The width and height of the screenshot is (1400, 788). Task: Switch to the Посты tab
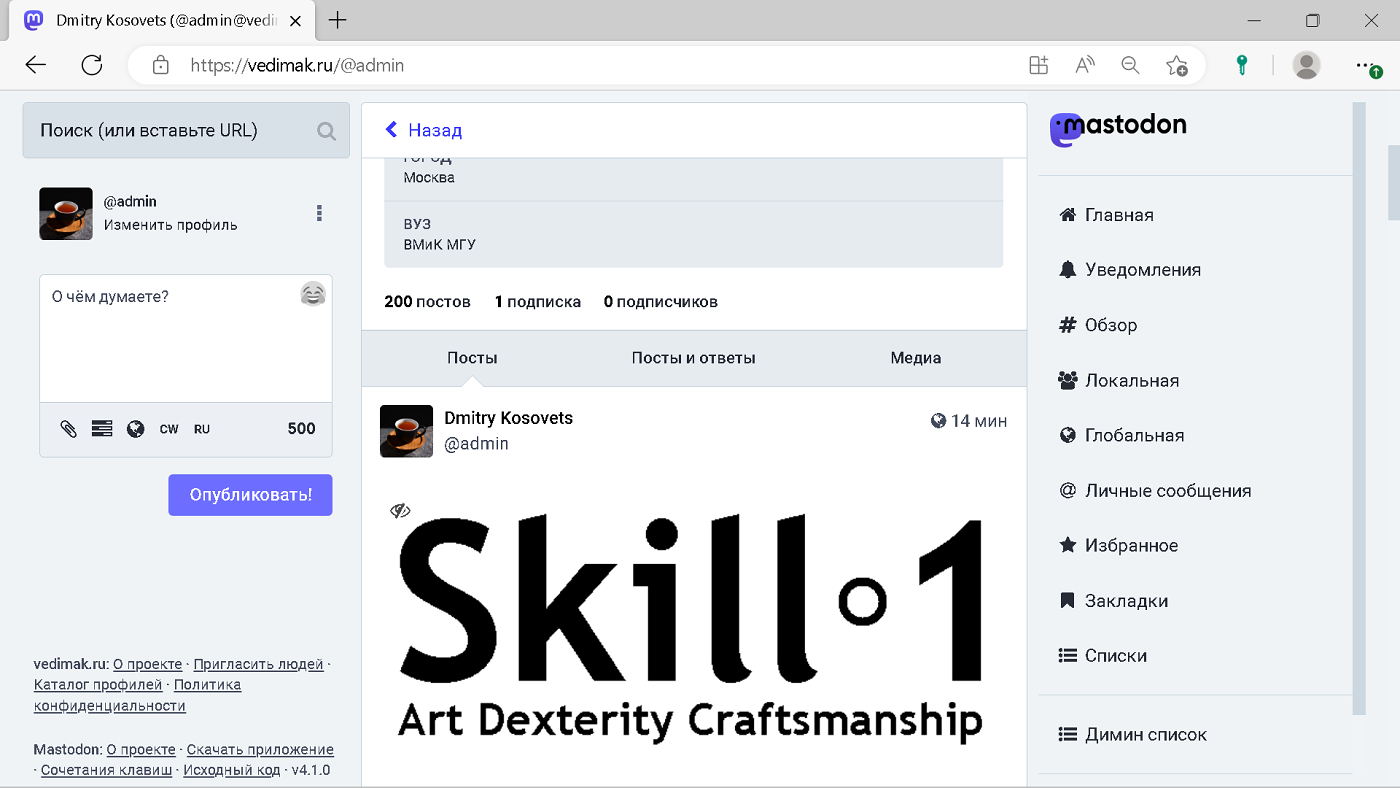472,358
